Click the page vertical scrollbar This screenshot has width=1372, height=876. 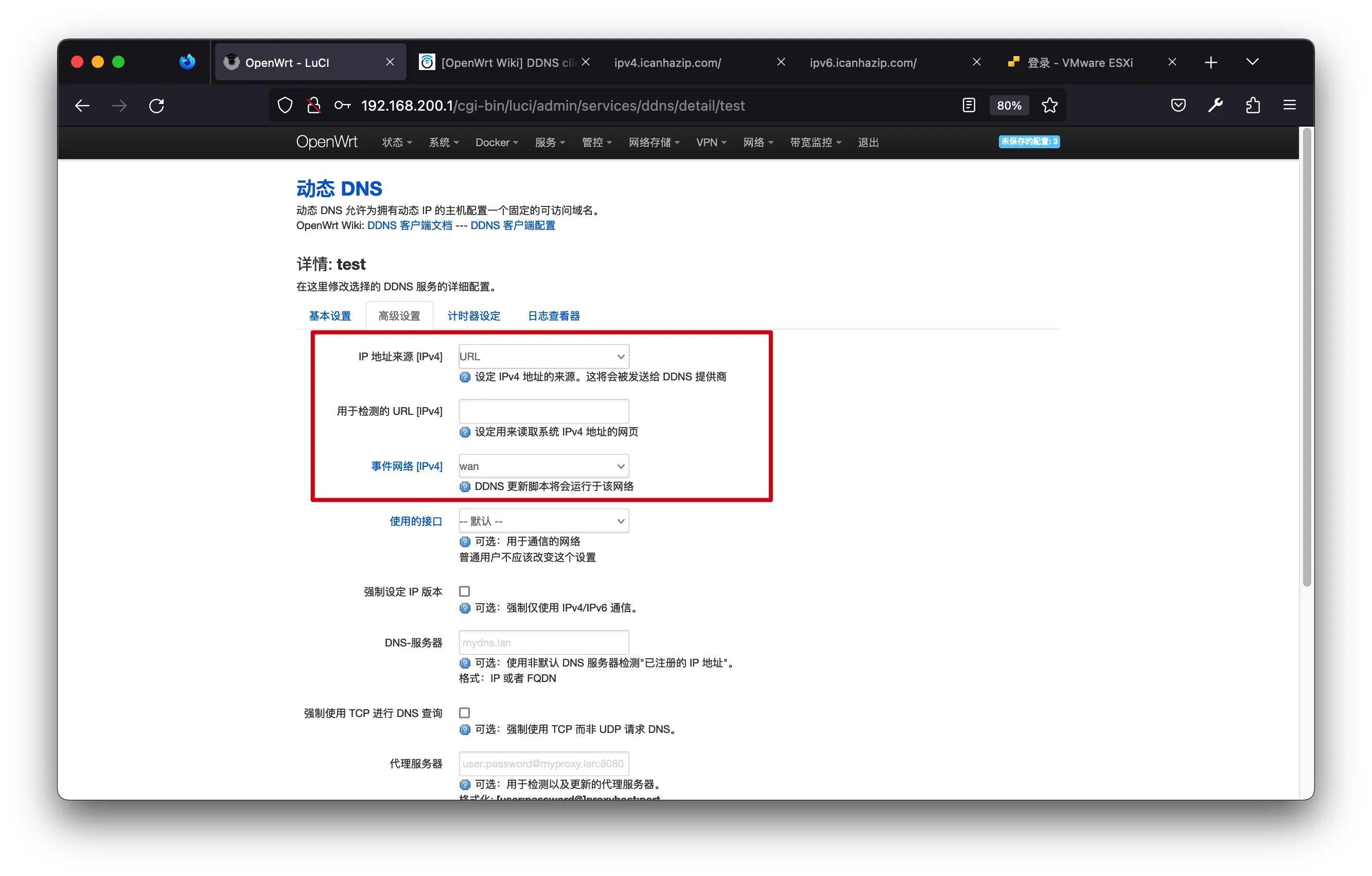(x=1307, y=357)
